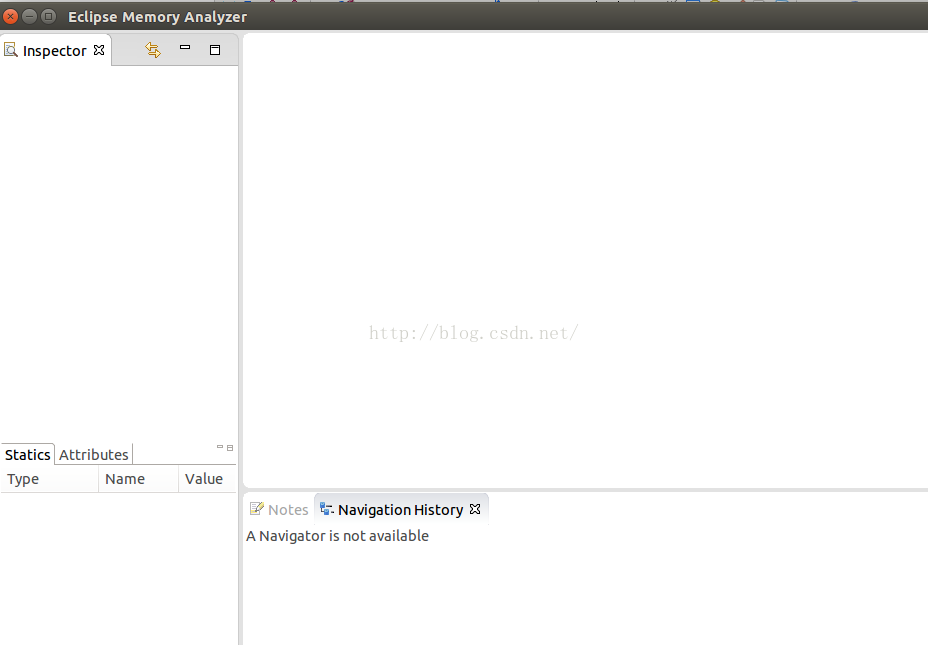Toggle link with snapshot arrows icon
Screen dimensions: 928x645
[x=153, y=50]
